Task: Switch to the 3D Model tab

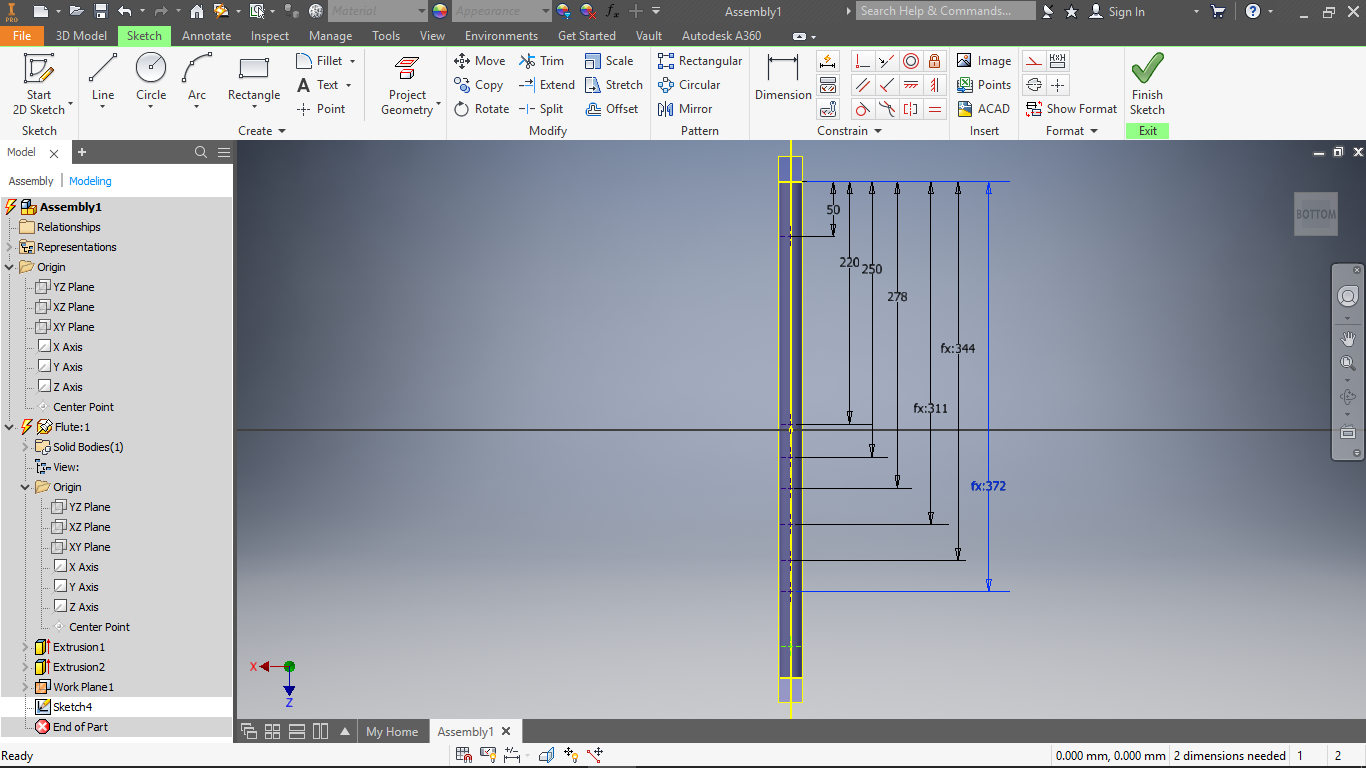Action: tap(81, 35)
